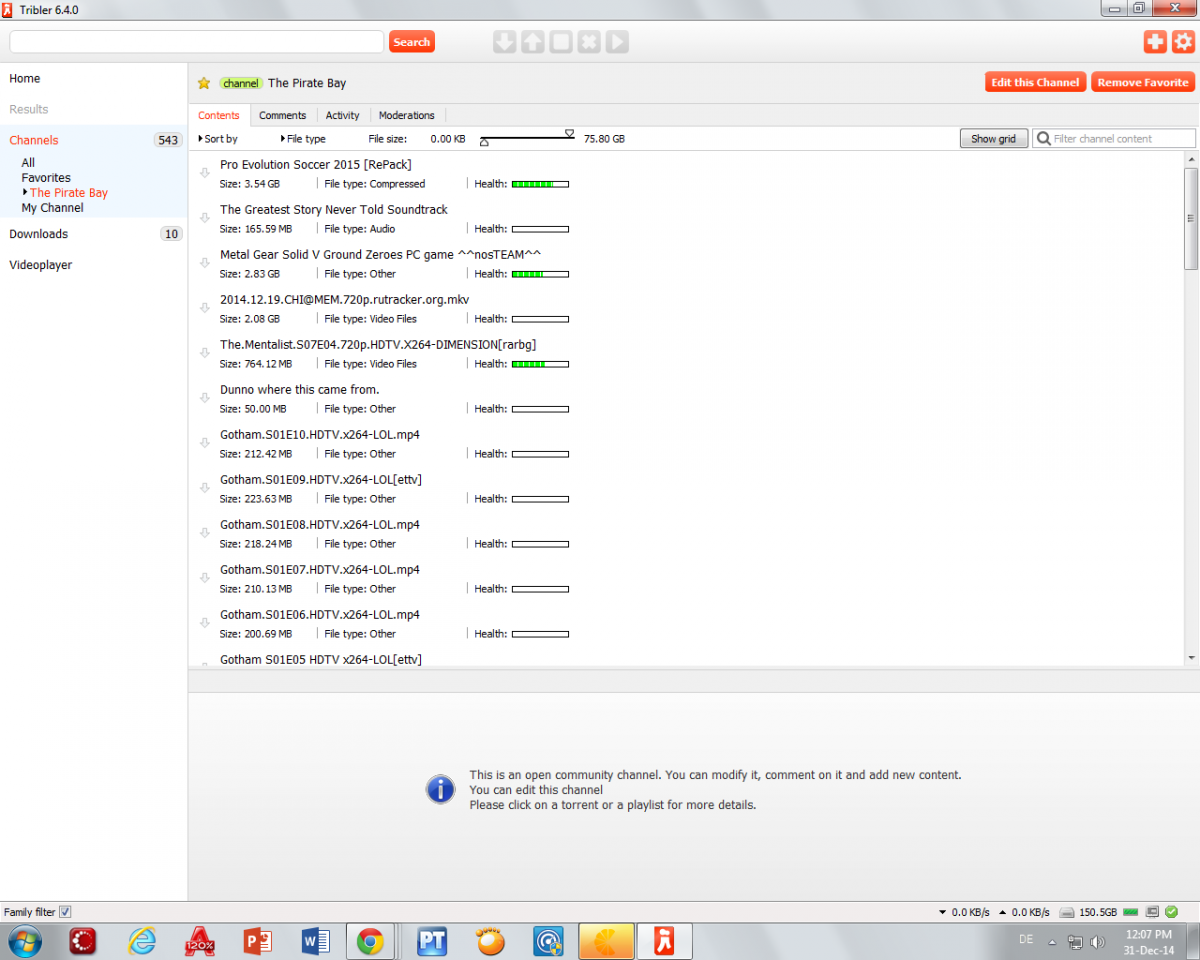Click the torrent list scrollbar down arrow

pos(1191,657)
